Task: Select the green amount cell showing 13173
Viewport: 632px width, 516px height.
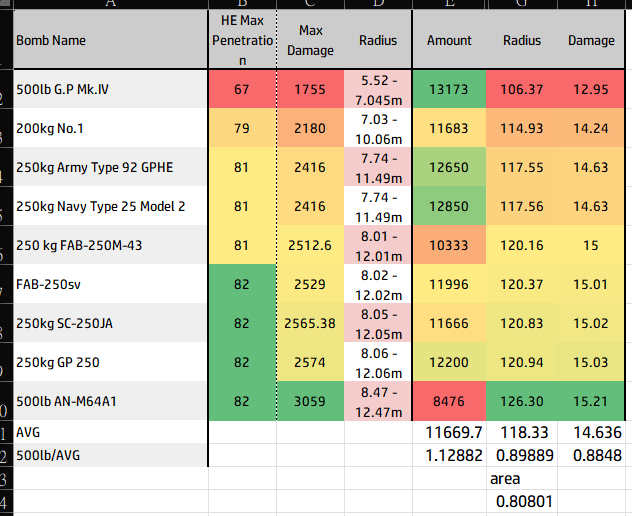Action: click(x=449, y=89)
